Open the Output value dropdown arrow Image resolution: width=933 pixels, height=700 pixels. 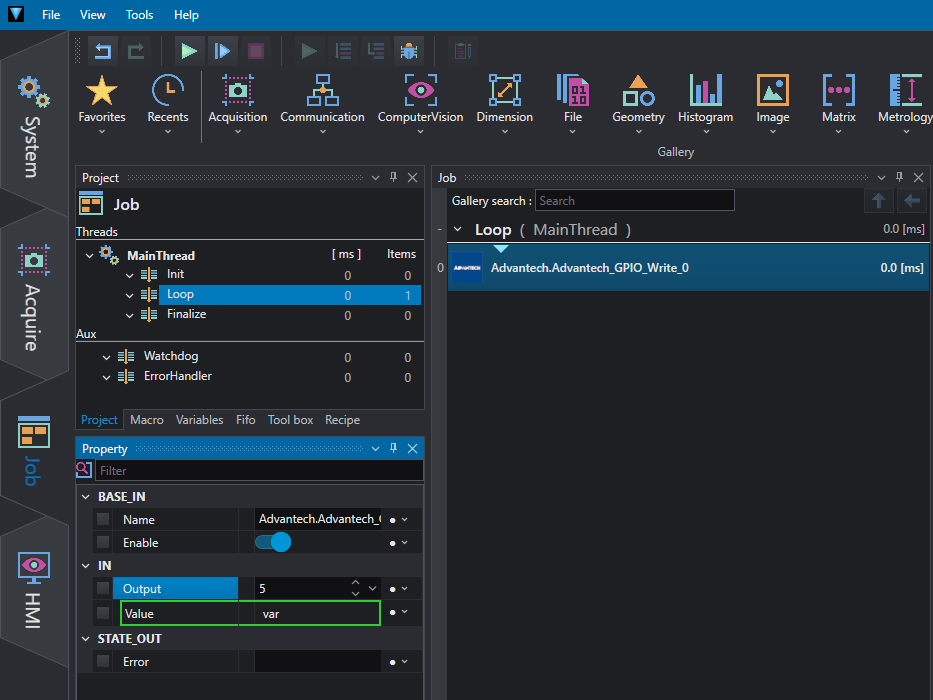pos(373,589)
